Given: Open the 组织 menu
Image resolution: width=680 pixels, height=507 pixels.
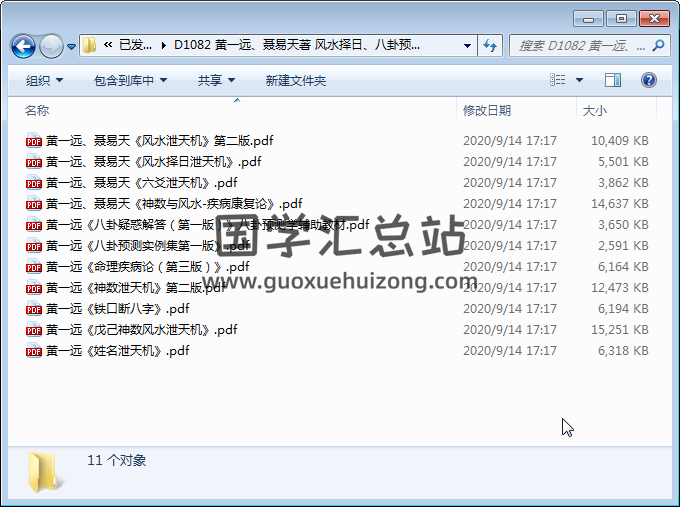Looking at the screenshot, I should 44,81.
